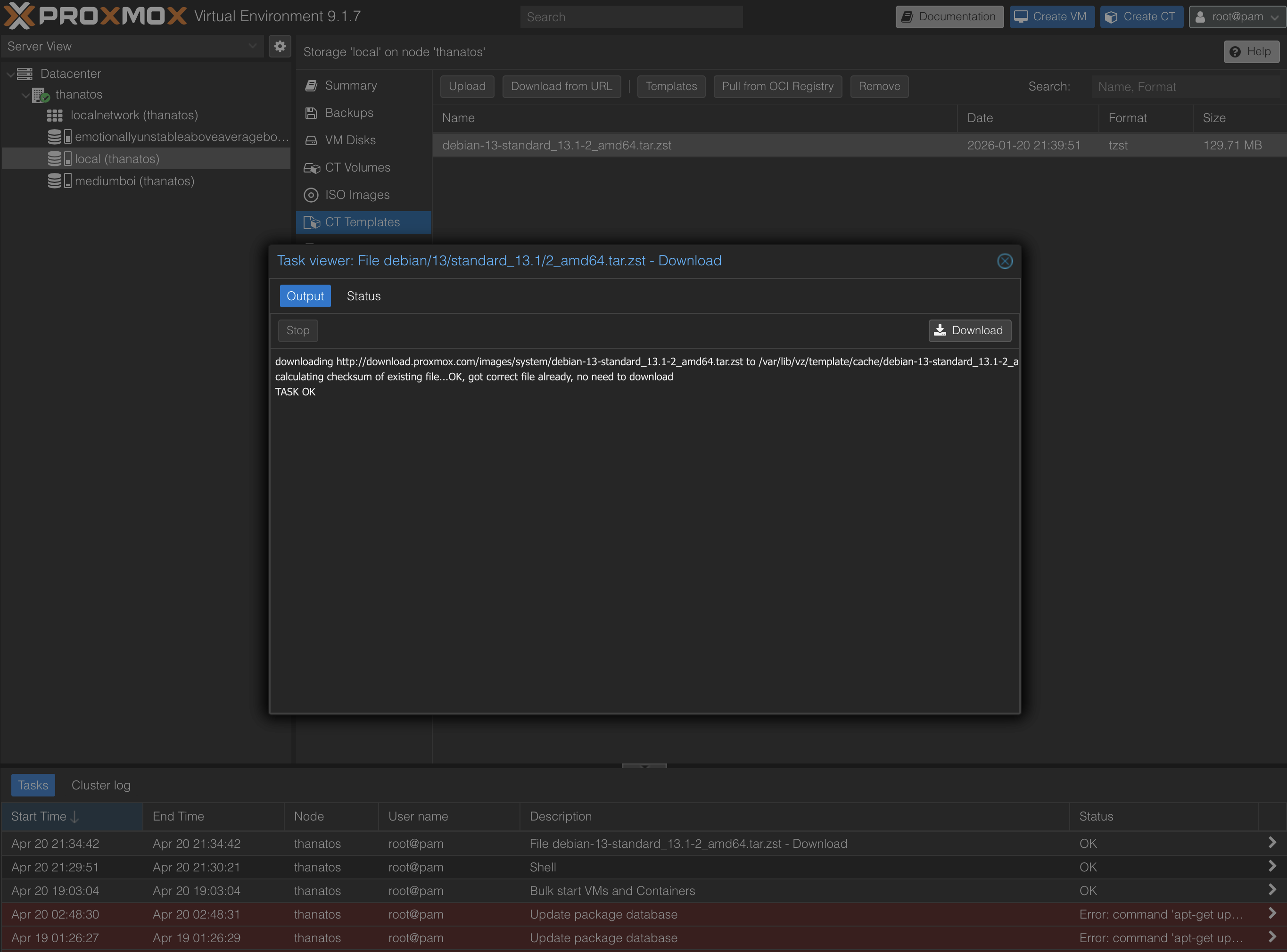Click the Create CT button
Screen dimensions: 1287x952
(1141, 16)
